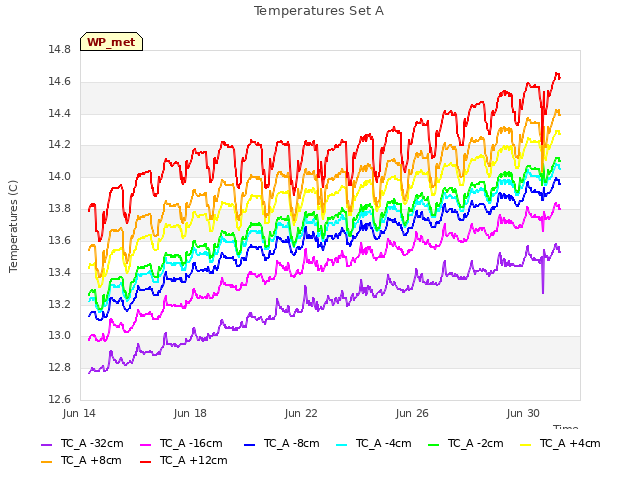640x480 pixels.
Task: Click the 14.0 y-axis tick label
Action: point(60,177)
